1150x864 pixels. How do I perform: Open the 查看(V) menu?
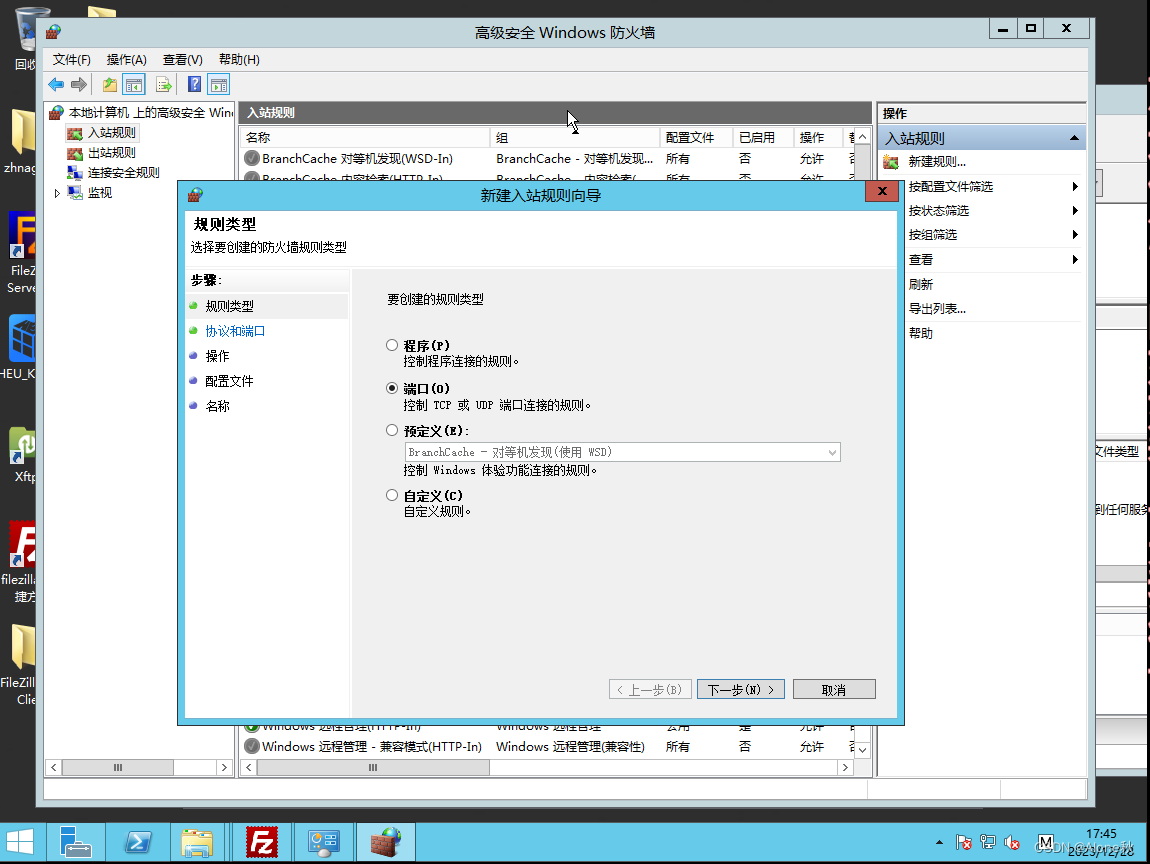183,59
